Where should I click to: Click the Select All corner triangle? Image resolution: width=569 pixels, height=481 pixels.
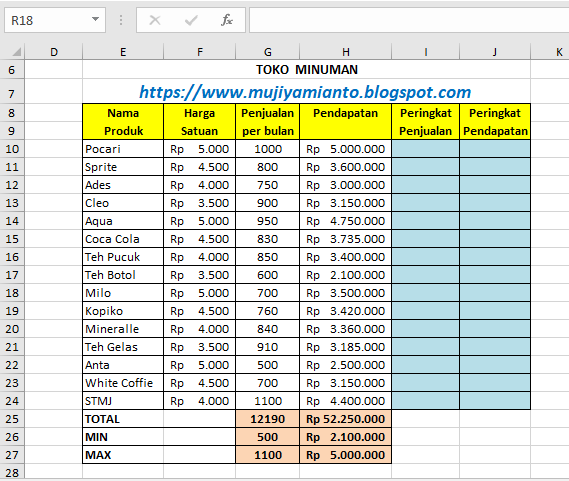(x=17, y=52)
